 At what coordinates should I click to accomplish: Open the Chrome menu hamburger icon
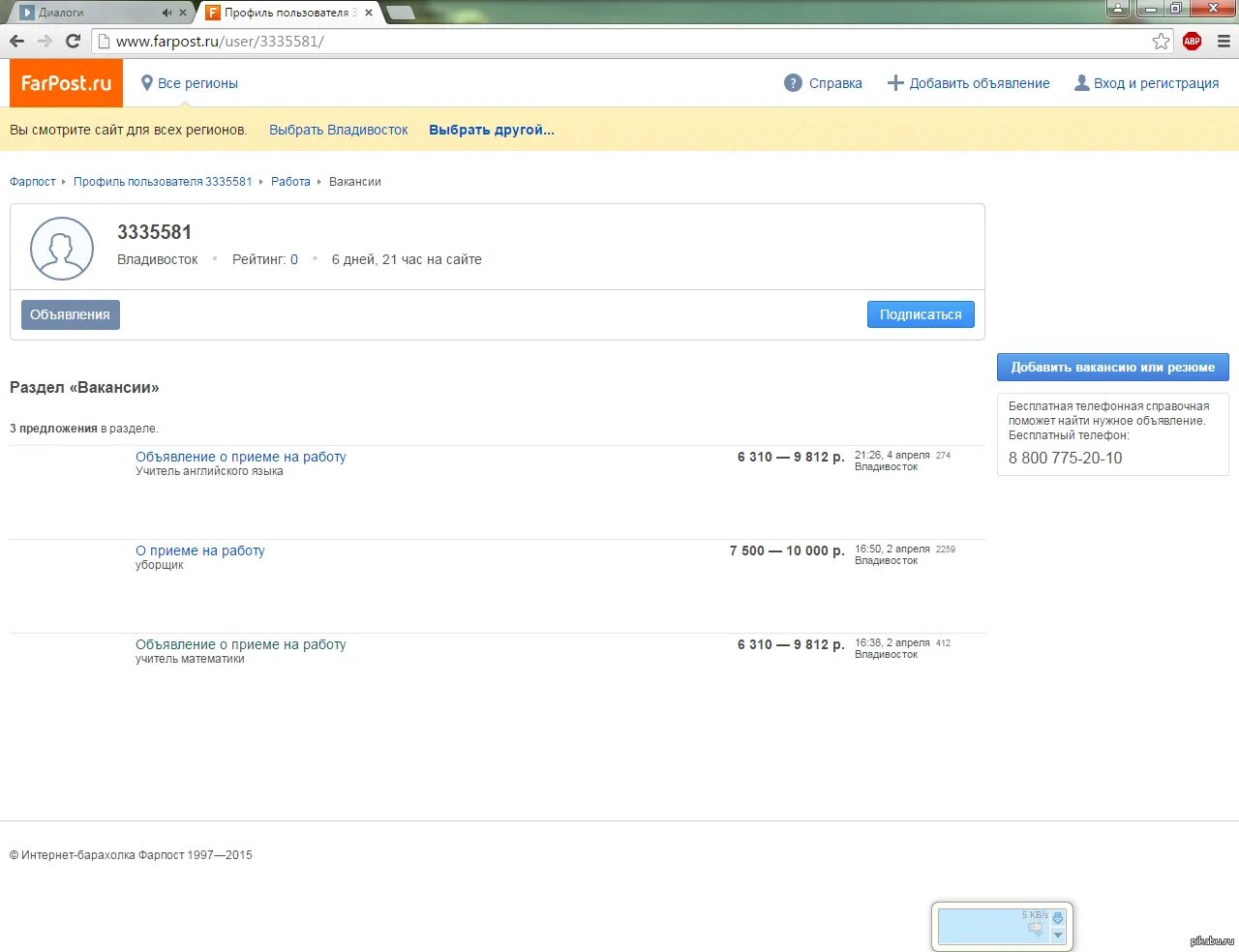pyautogui.click(x=1224, y=41)
